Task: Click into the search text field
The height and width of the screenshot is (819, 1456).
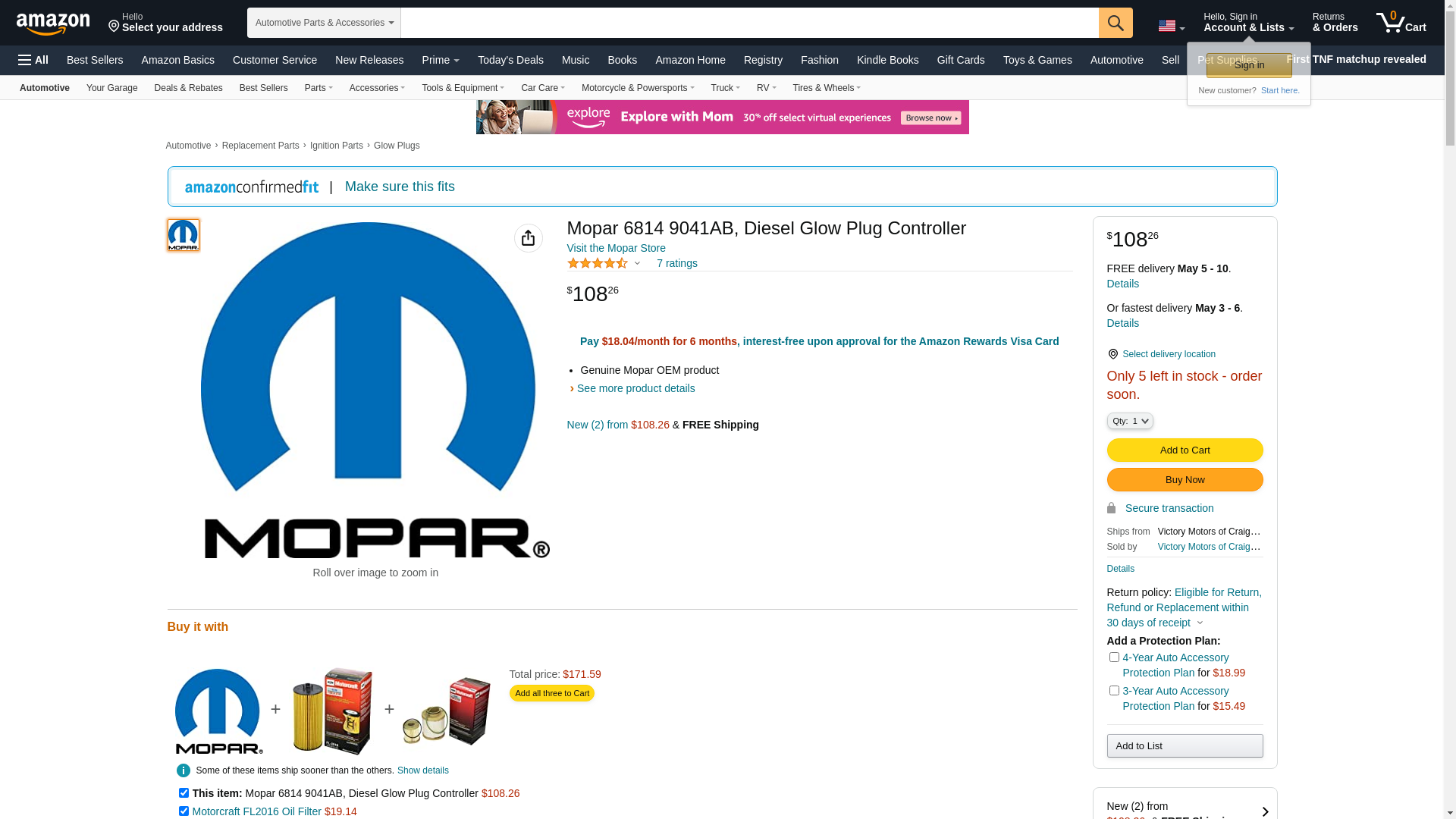Action: (x=748, y=23)
